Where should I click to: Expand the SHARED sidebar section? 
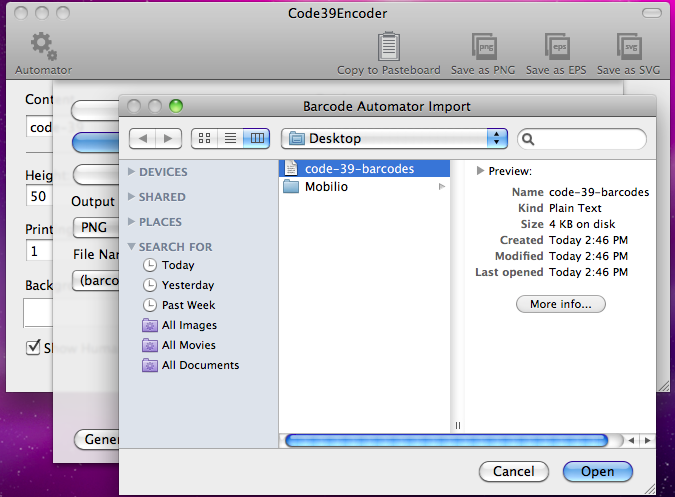[x=133, y=197]
